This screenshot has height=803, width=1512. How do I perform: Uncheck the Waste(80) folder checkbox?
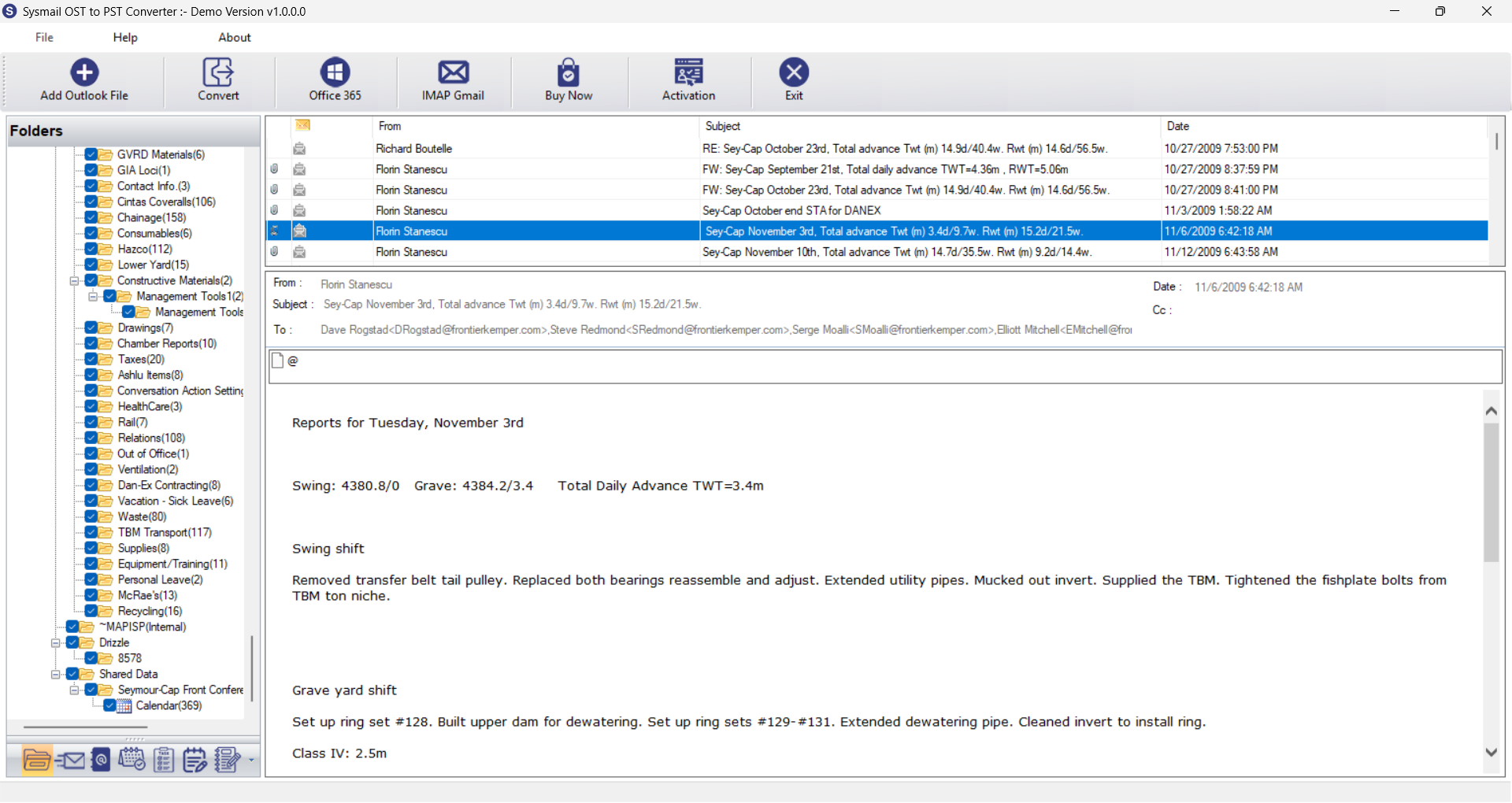click(x=91, y=516)
